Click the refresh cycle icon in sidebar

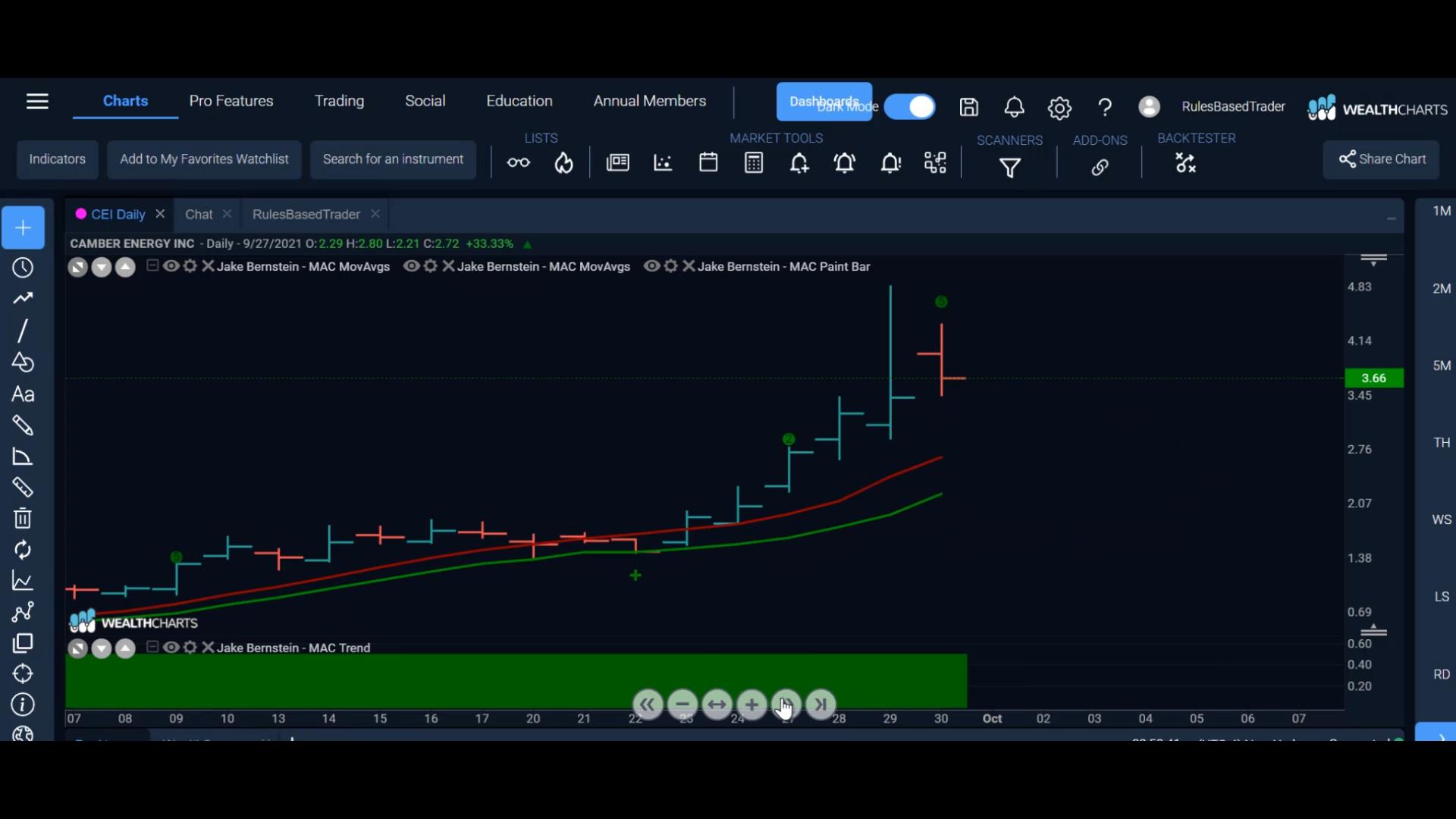click(x=23, y=550)
